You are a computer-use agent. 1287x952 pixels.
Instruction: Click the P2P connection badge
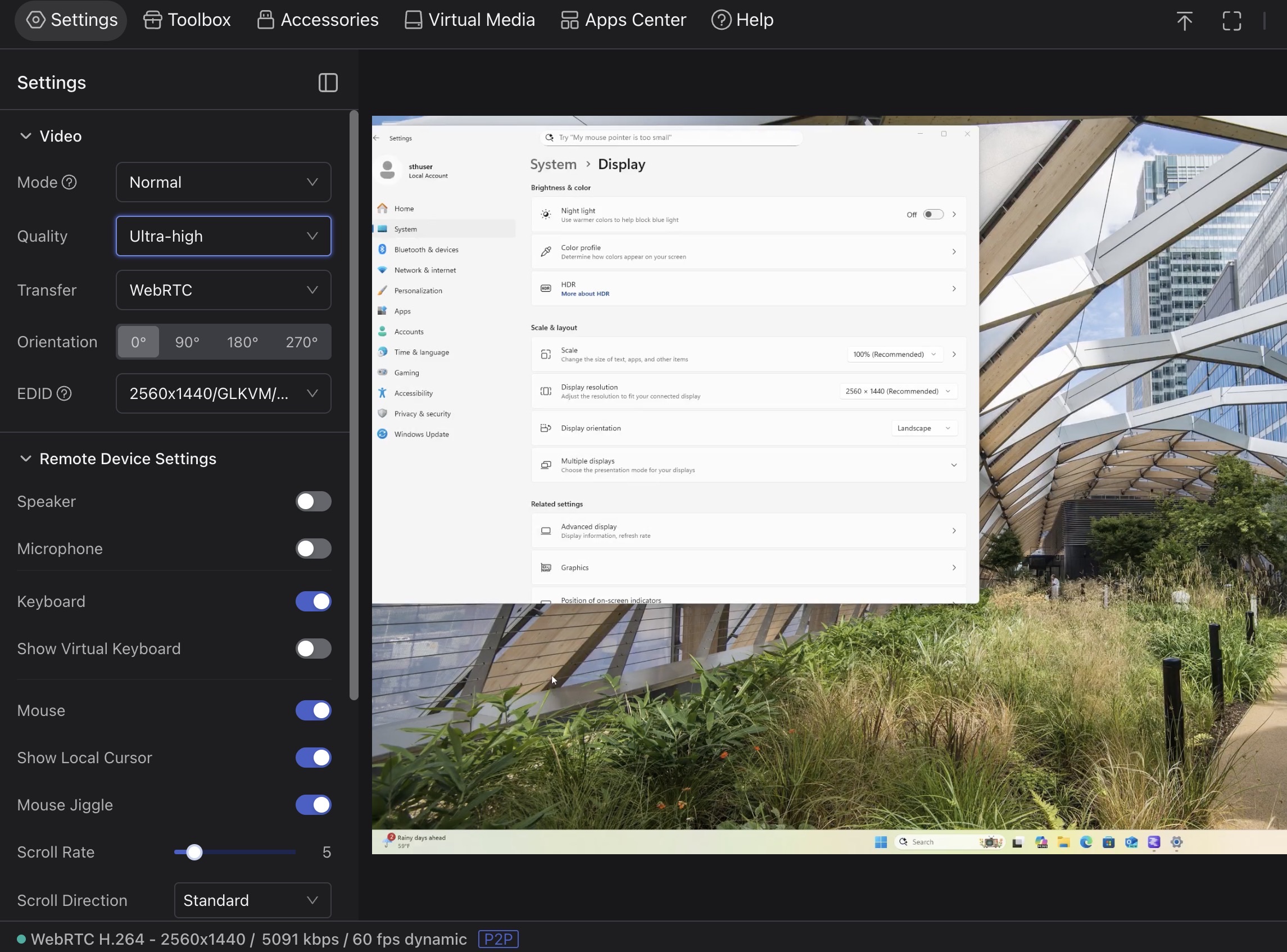point(498,939)
